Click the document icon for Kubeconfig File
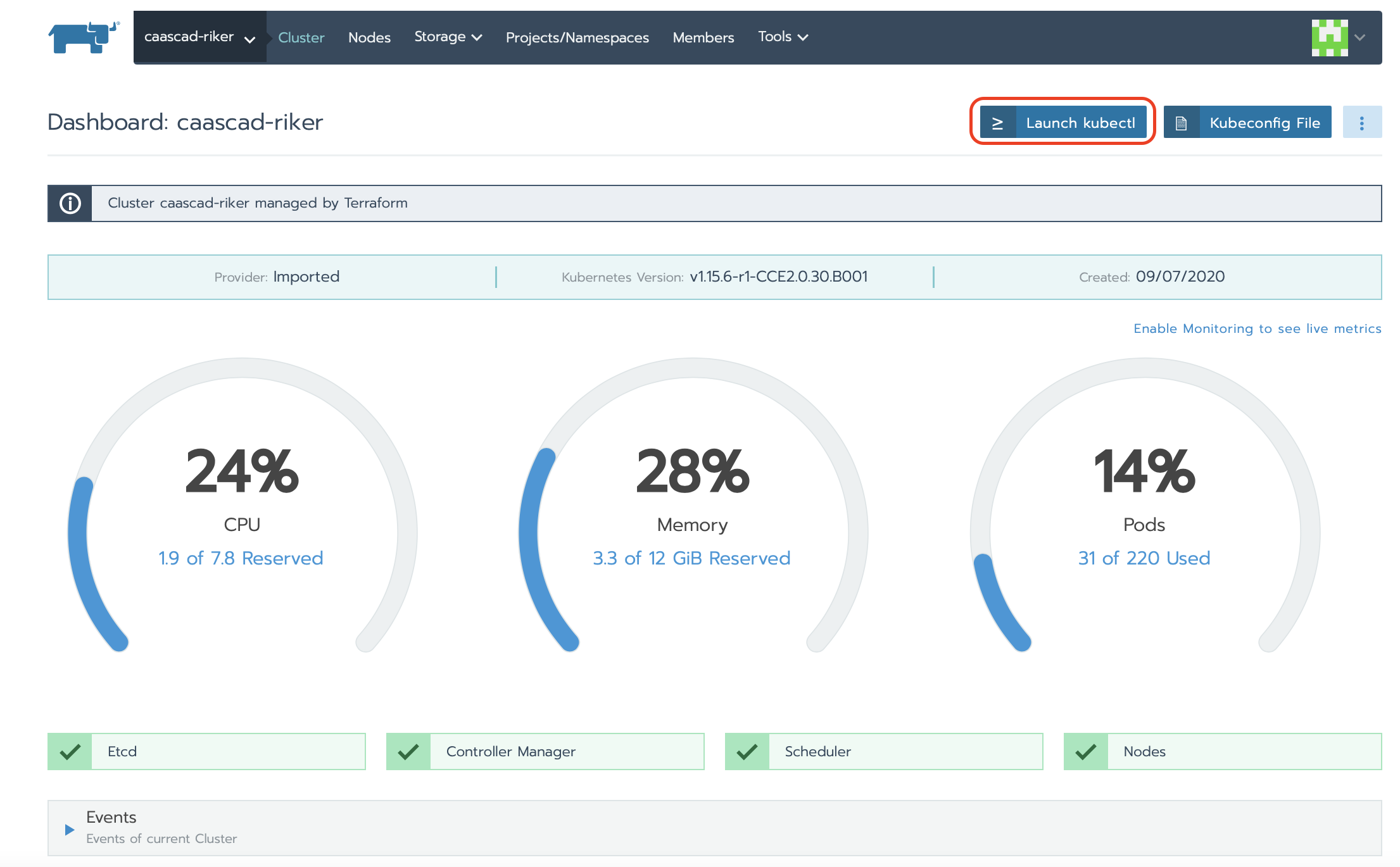Image resolution: width=1400 pixels, height=867 pixels. coord(1181,123)
